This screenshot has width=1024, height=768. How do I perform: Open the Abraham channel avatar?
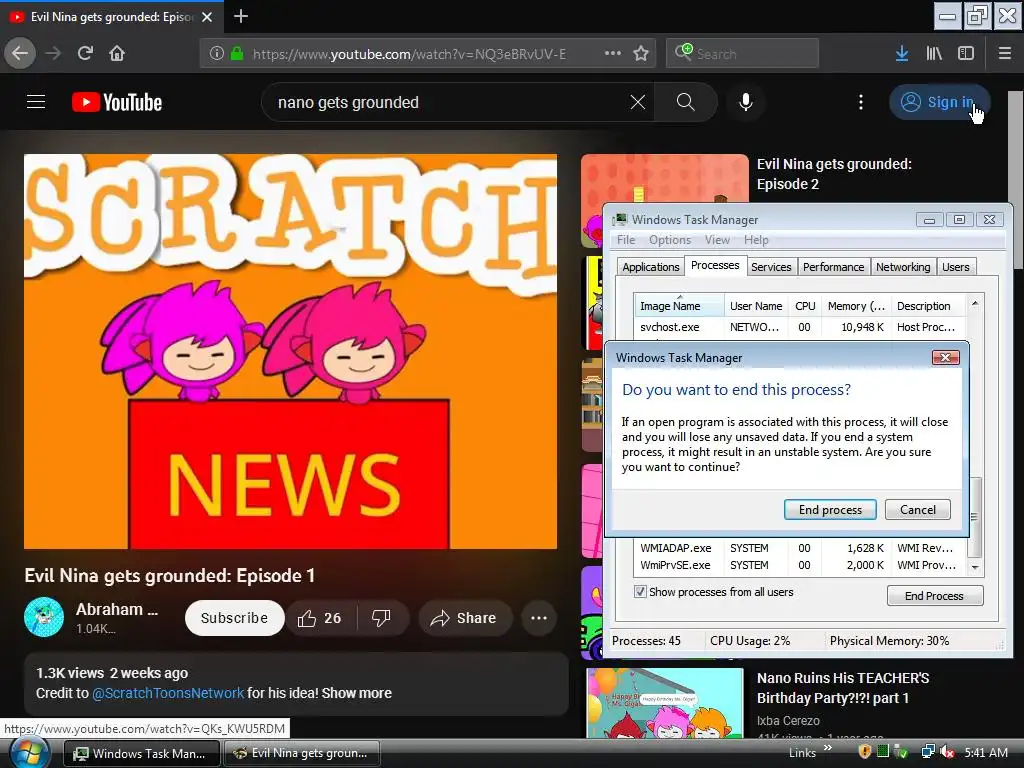point(44,616)
